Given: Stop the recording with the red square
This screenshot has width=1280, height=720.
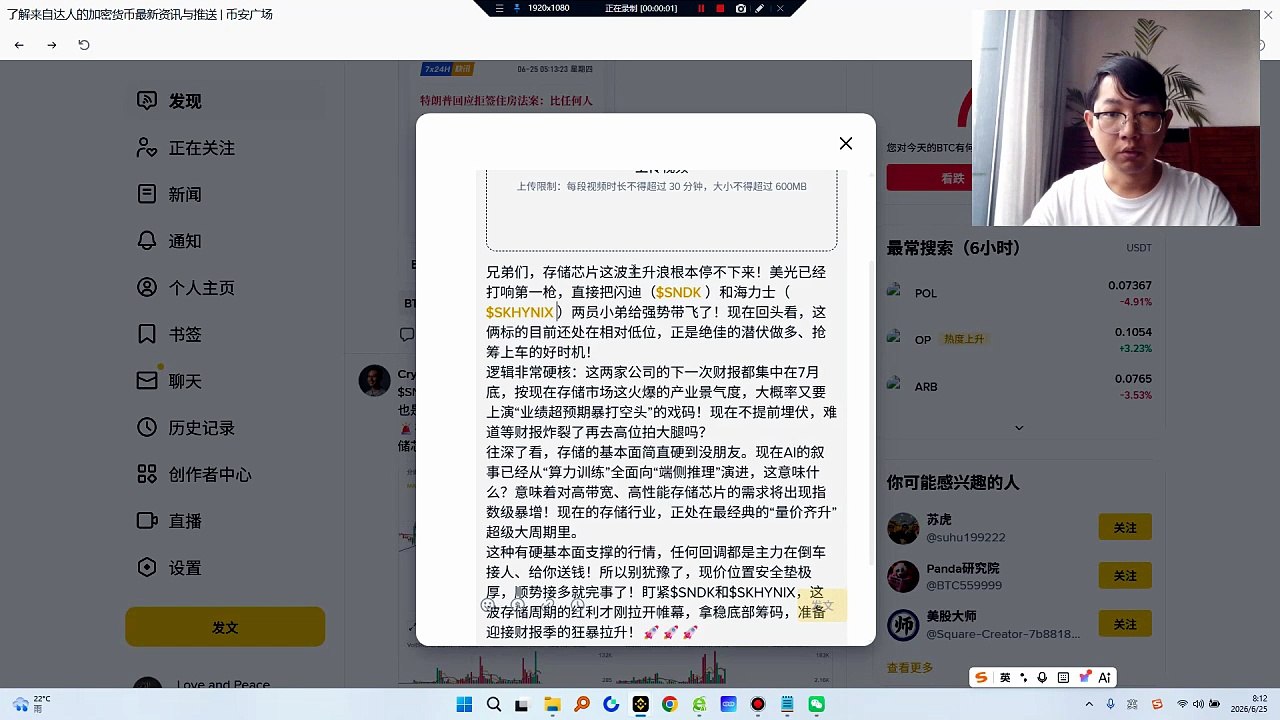Looking at the screenshot, I should click(x=720, y=8).
